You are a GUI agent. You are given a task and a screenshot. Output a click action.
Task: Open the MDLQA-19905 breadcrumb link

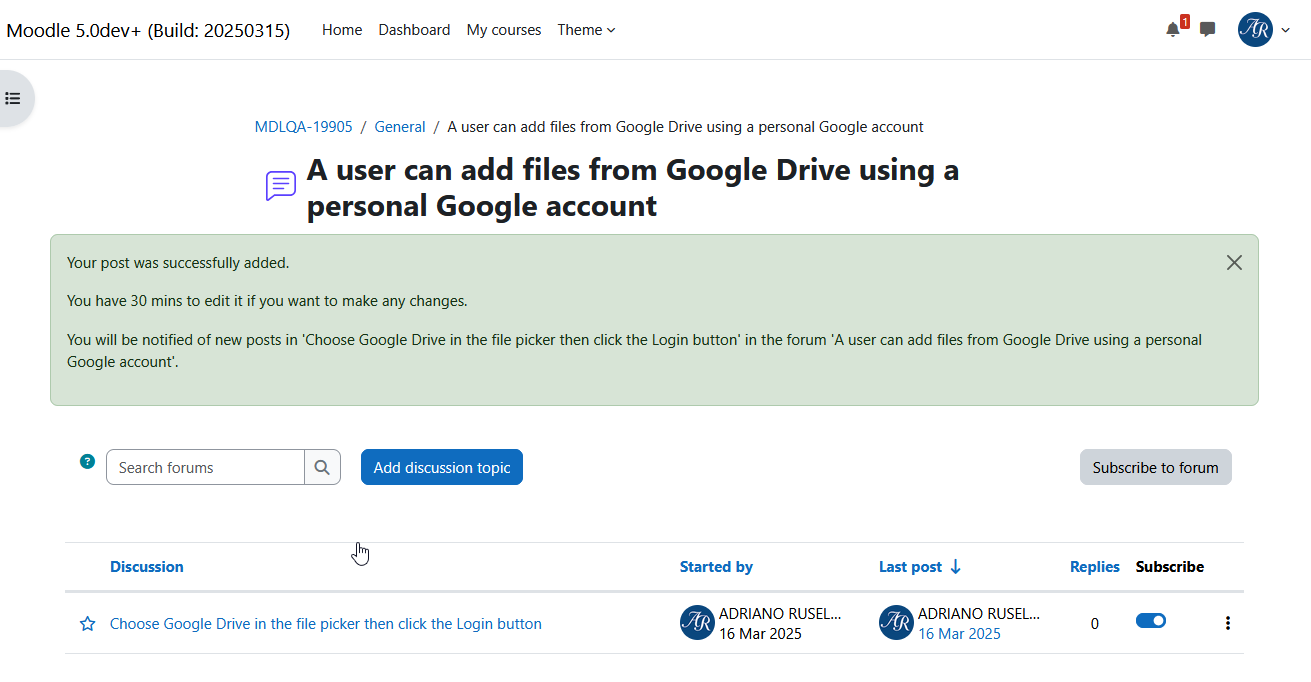pos(304,127)
